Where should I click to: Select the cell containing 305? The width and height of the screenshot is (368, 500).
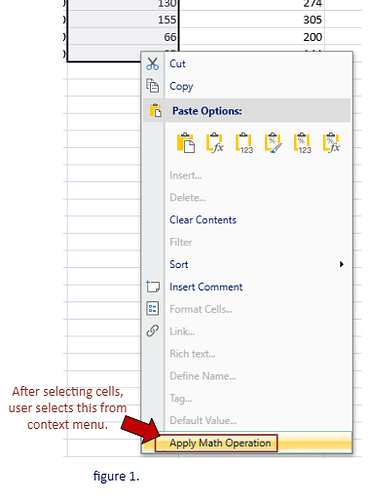(251, 19)
